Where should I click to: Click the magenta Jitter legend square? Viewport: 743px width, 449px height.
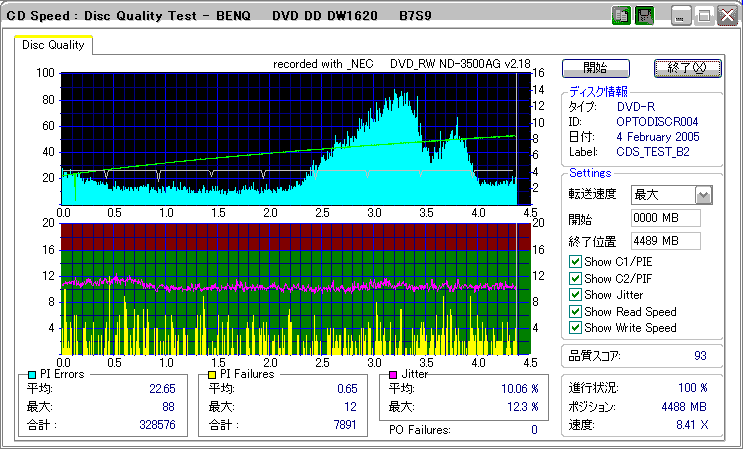pos(394,374)
